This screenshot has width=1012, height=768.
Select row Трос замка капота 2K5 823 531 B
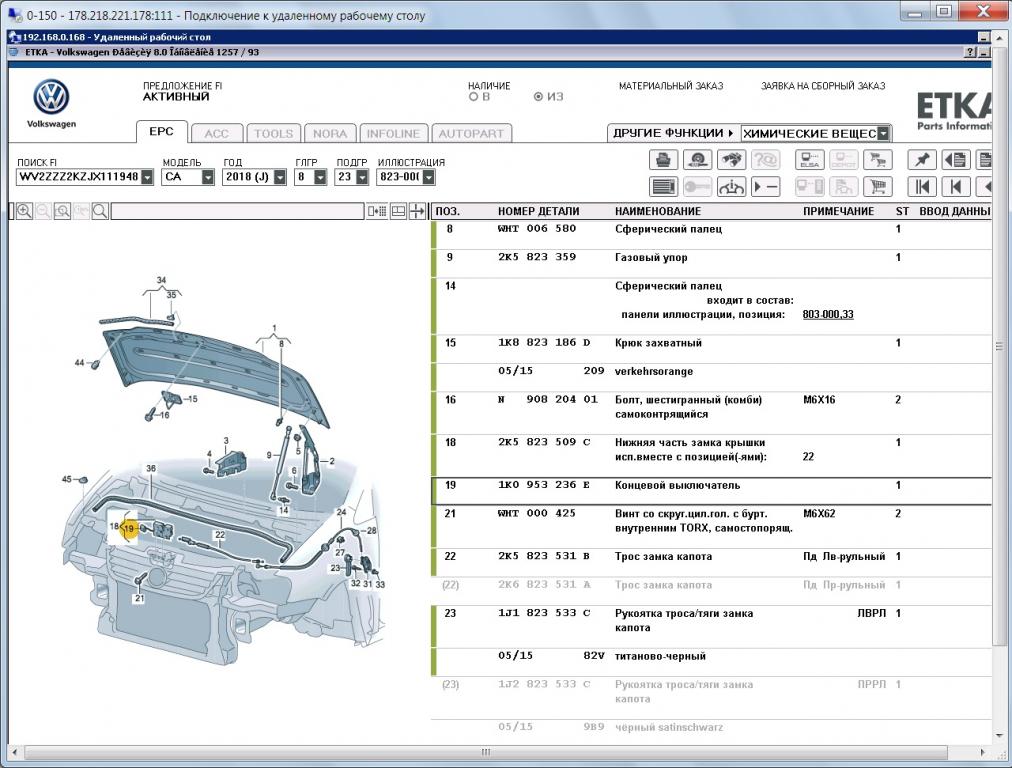coord(711,562)
